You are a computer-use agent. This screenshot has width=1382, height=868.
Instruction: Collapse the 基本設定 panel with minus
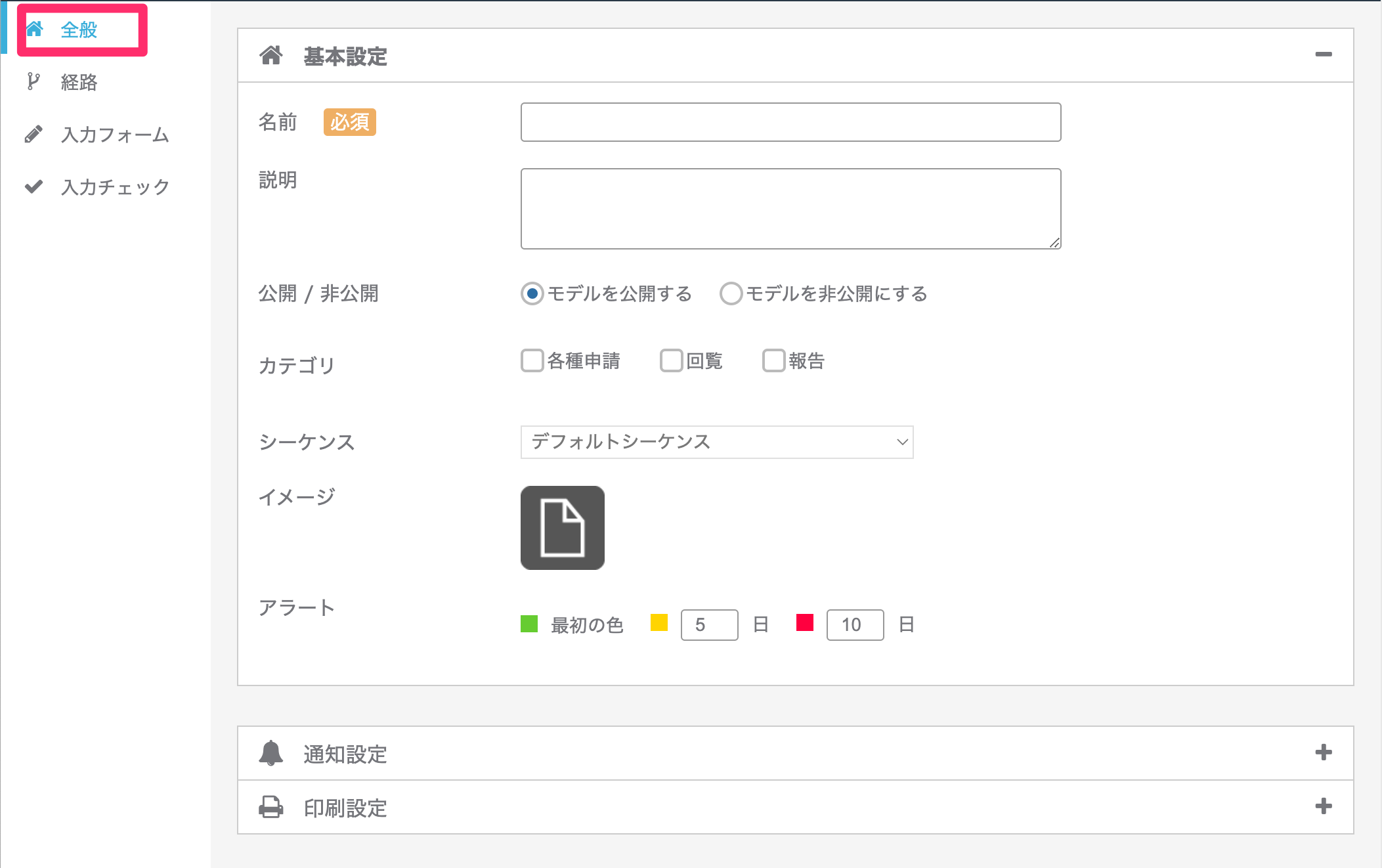point(1324,54)
